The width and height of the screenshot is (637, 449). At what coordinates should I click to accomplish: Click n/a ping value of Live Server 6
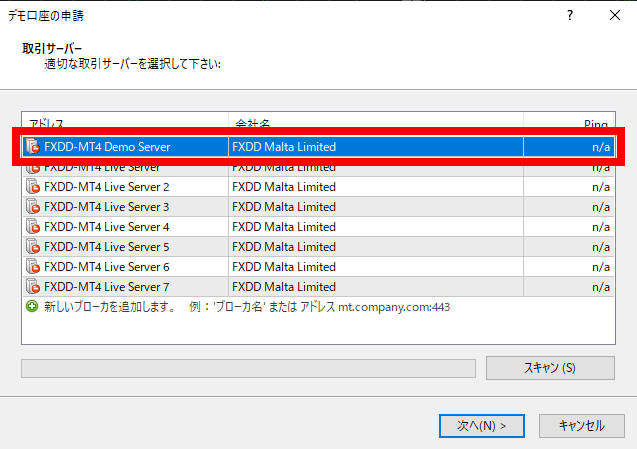601,267
